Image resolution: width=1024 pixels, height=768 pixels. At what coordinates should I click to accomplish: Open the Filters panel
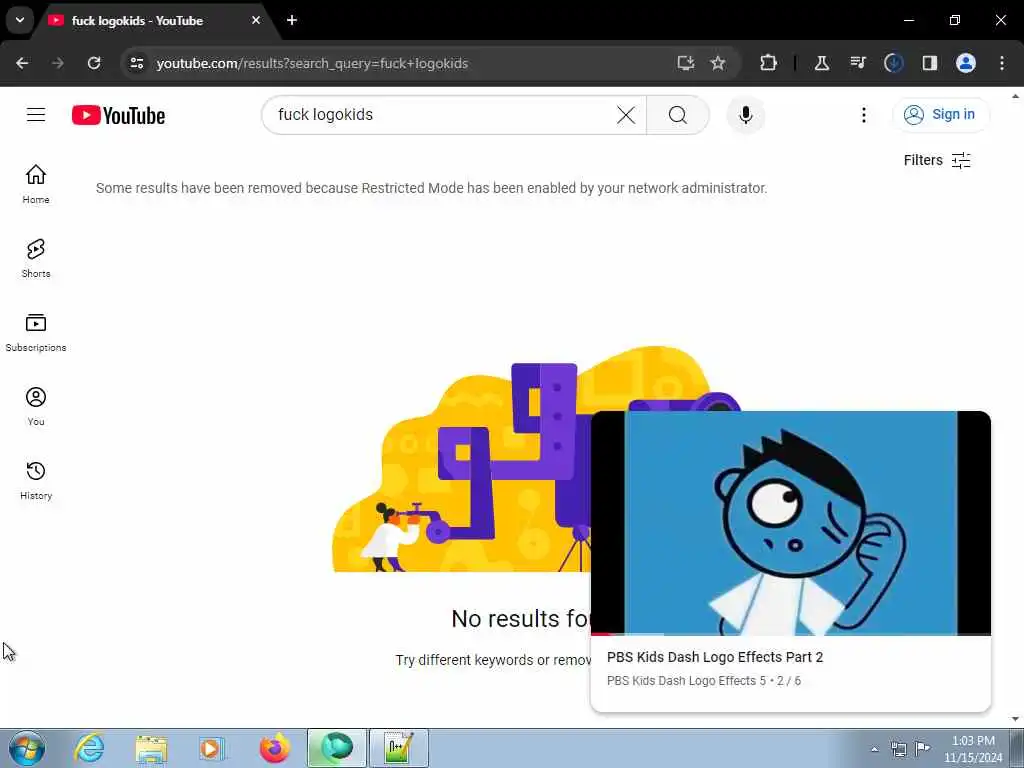click(x=937, y=160)
